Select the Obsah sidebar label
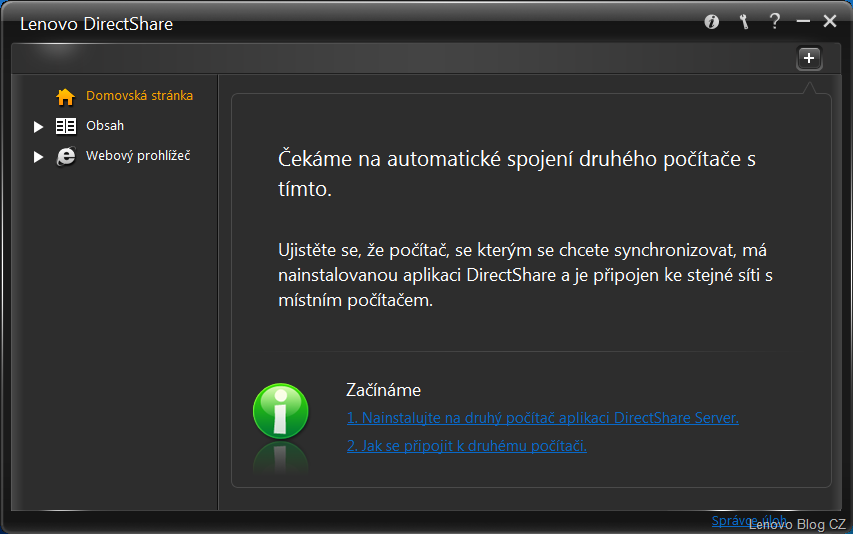 tap(105, 126)
